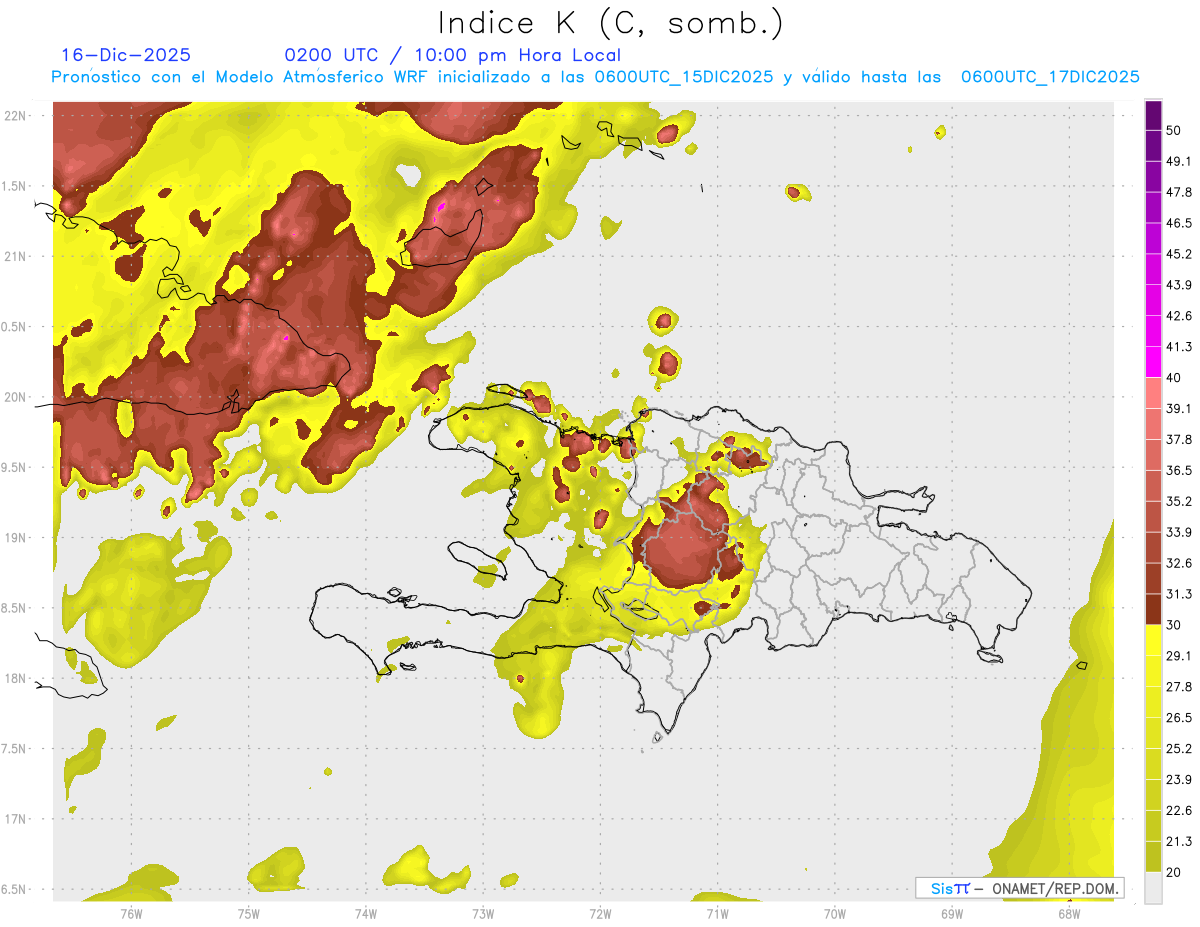Click the dark purple top swatch of the color scale
1200x927 pixels.
click(x=1154, y=115)
